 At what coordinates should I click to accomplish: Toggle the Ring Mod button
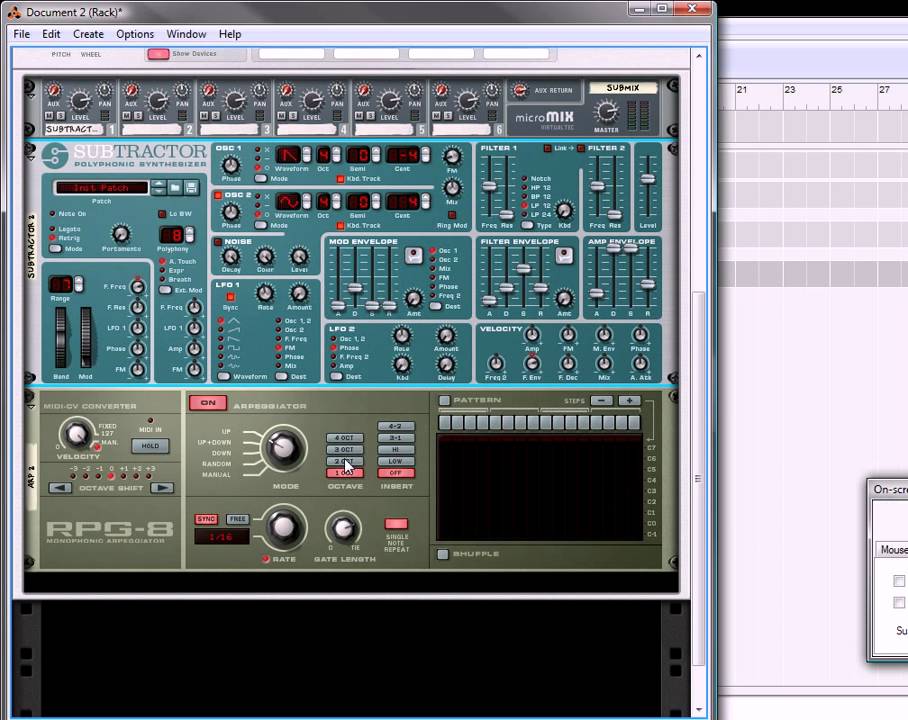452,215
